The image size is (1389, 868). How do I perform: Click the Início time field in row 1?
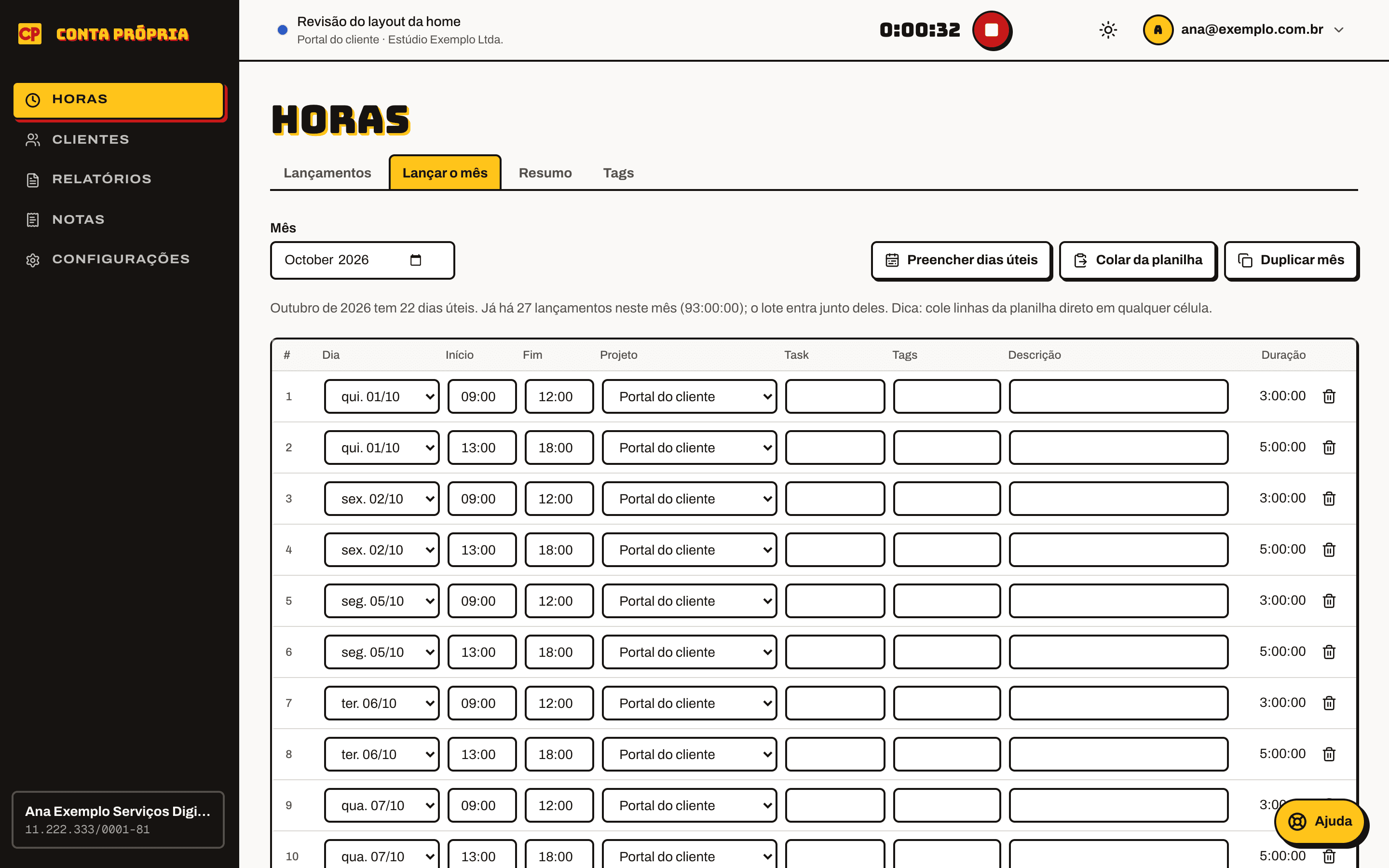point(481,396)
